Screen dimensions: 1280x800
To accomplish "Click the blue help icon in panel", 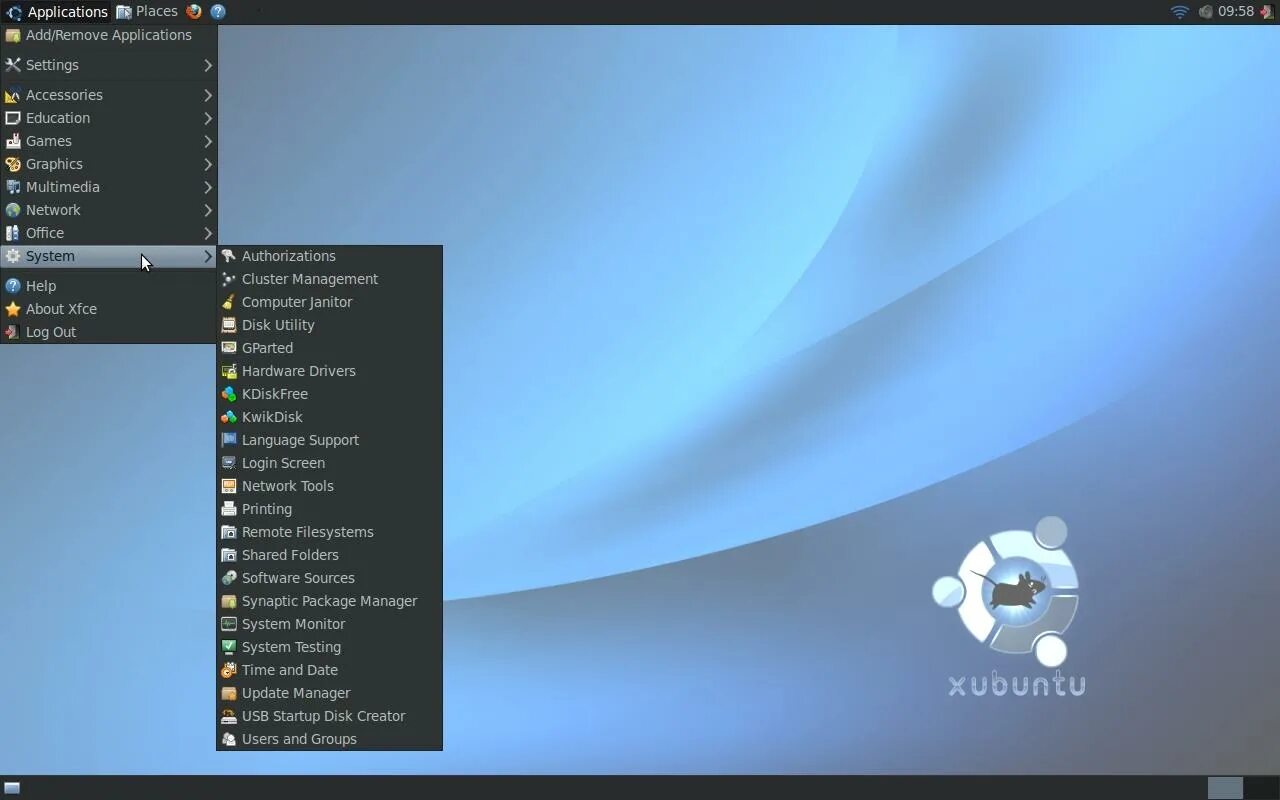I will pos(218,12).
